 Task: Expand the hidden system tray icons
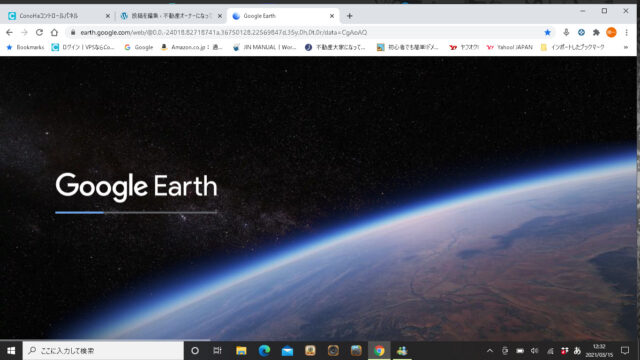[490, 351]
